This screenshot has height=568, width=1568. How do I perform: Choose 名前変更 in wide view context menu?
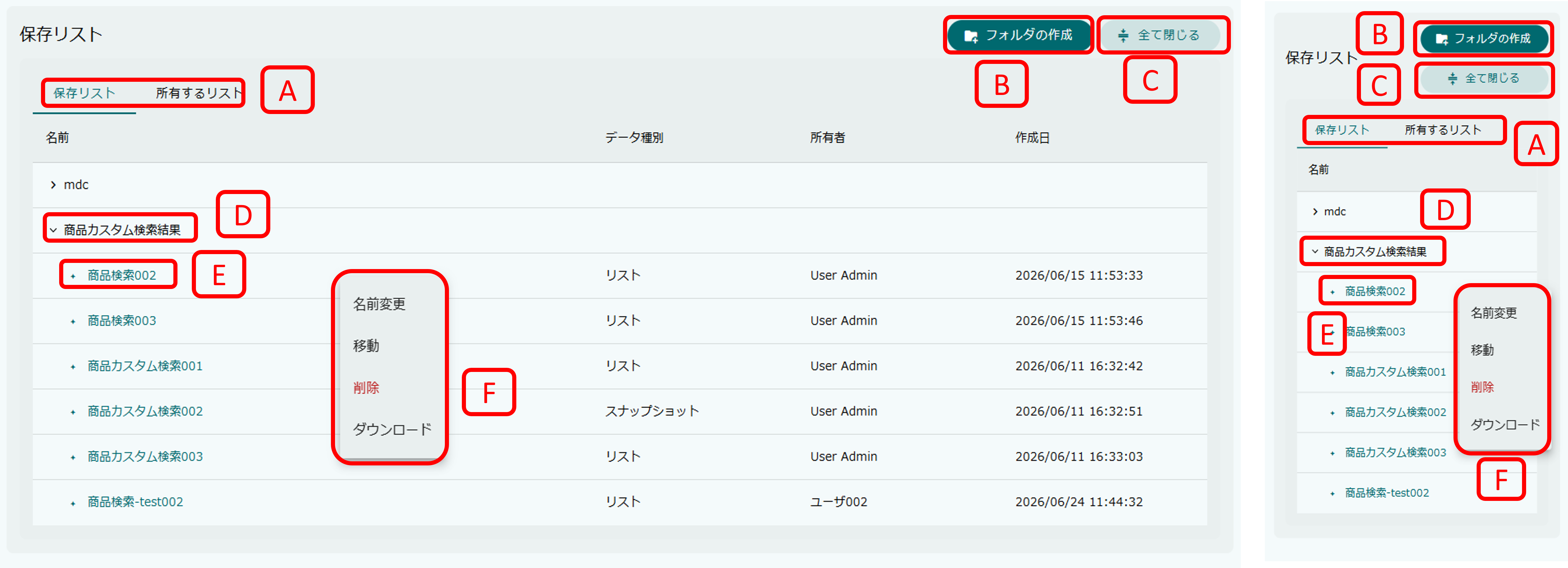(379, 304)
